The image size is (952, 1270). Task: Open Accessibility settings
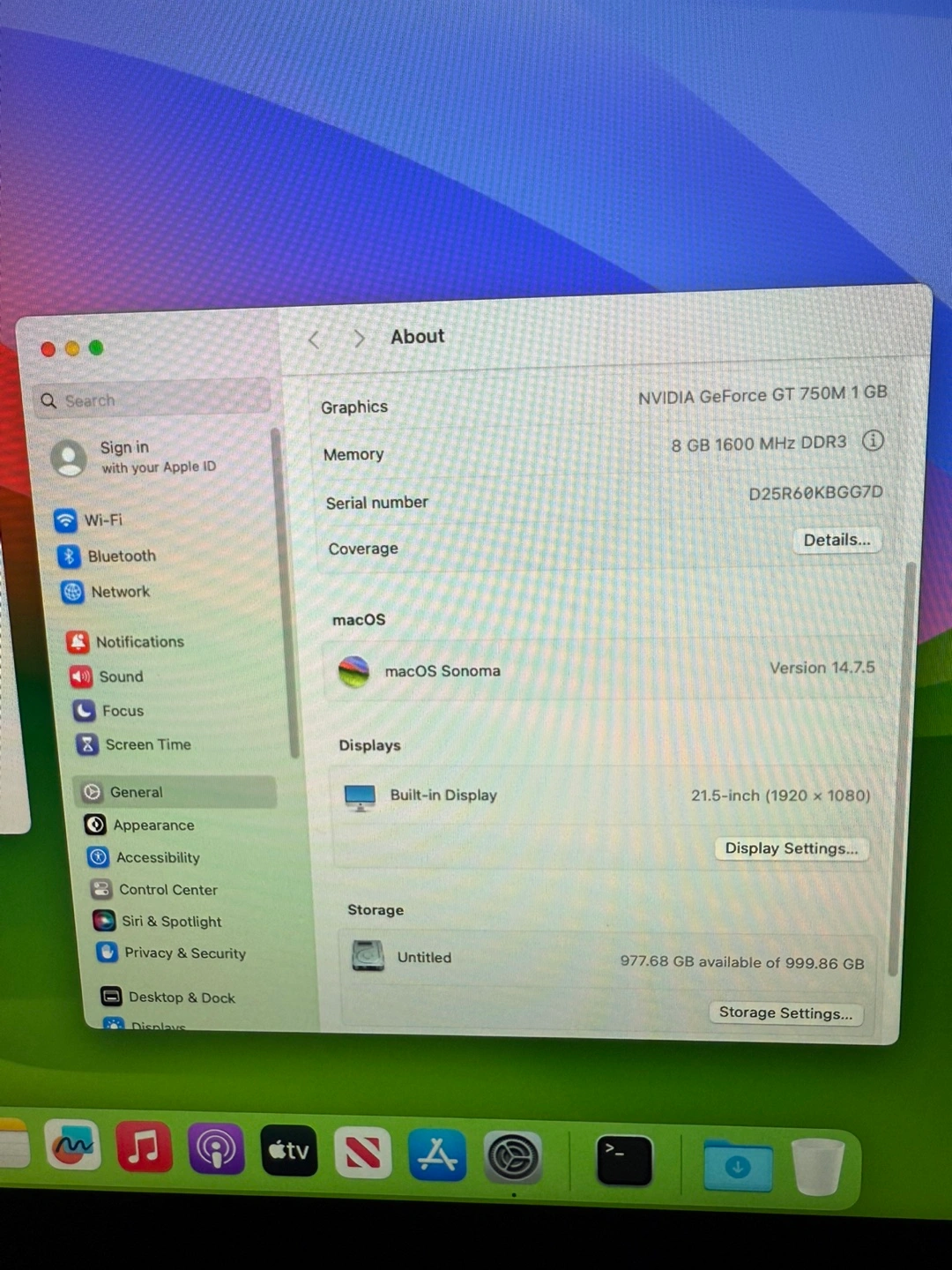pos(144,857)
